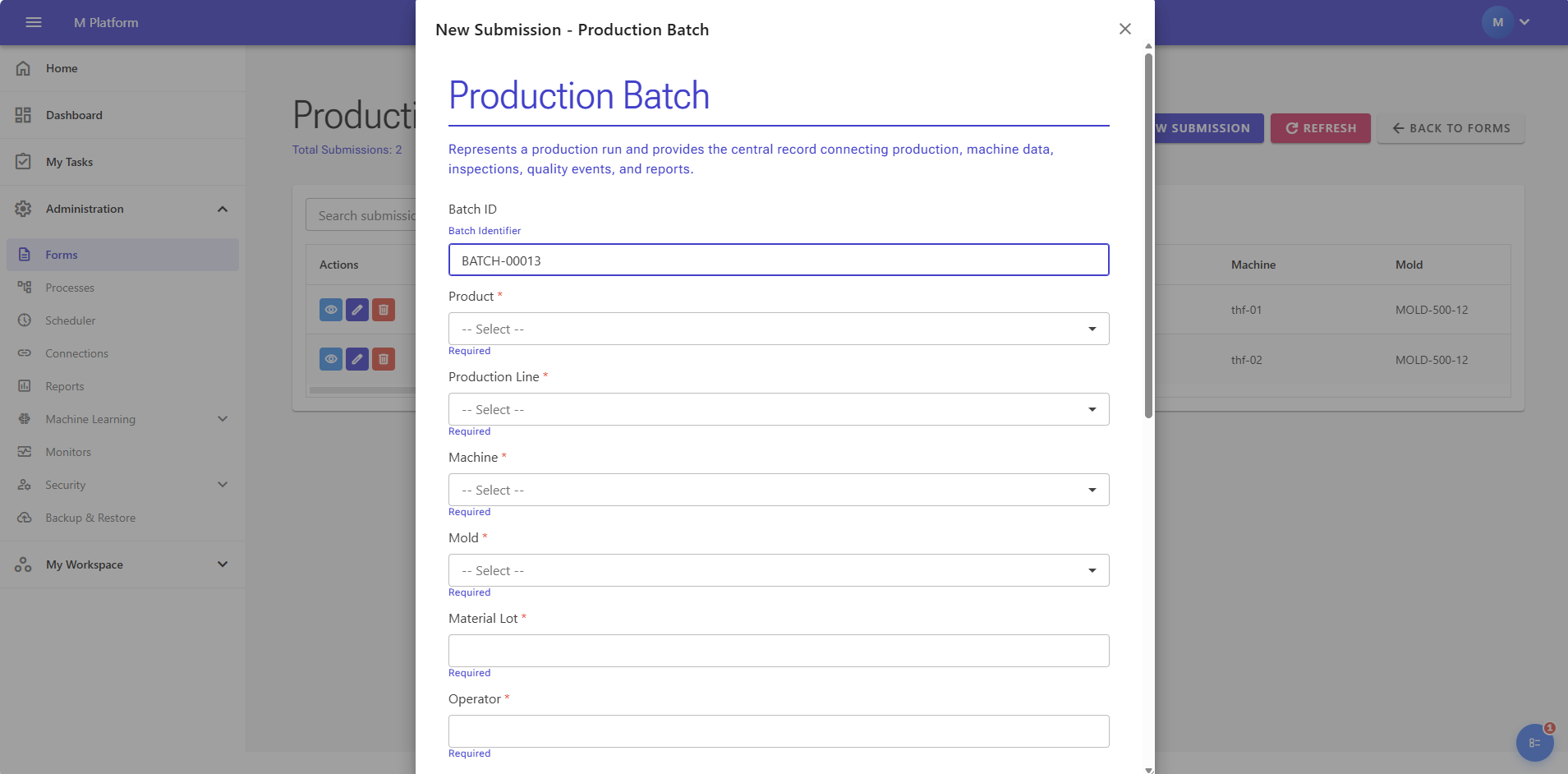Click the Refresh button
Screen dimensions: 1568x774
coord(1321,128)
